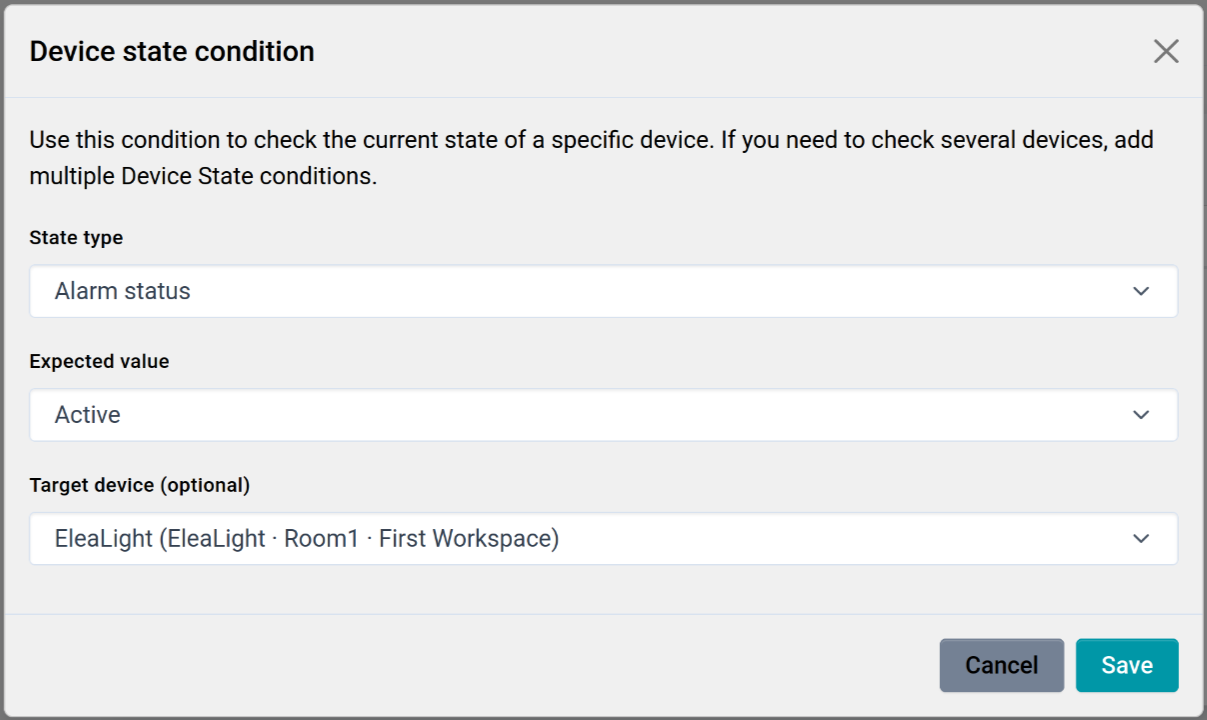Image resolution: width=1207 pixels, height=720 pixels.
Task: Select the Active text value
Action: click(x=88, y=415)
